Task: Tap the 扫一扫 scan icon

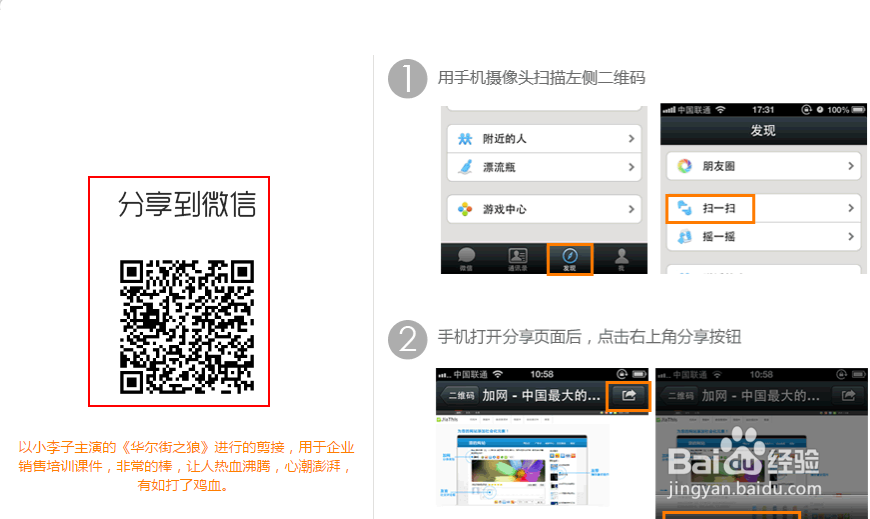Action: click(685, 208)
